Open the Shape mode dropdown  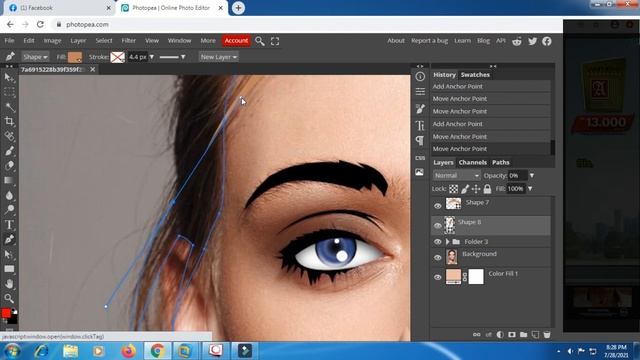tap(35, 57)
